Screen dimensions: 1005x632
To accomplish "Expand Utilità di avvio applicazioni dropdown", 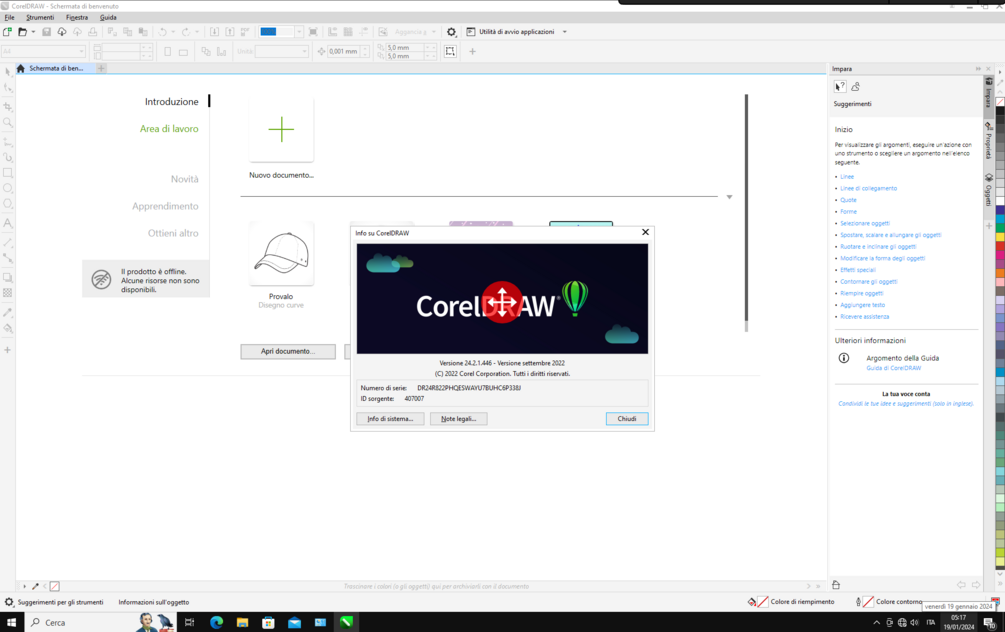I will pyautogui.click(x=565, y=31).
